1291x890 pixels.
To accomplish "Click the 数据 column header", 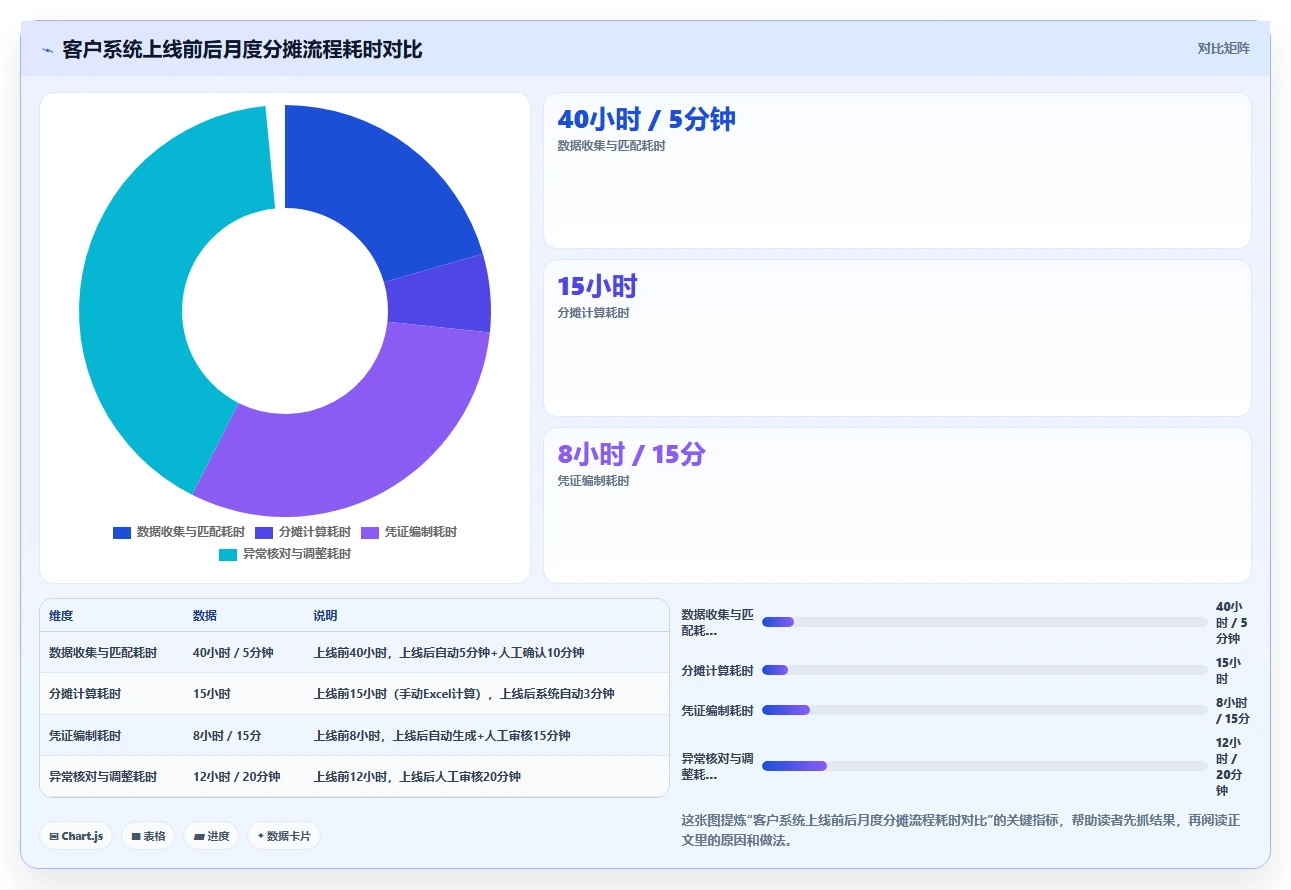I will [x=205, y=616].
